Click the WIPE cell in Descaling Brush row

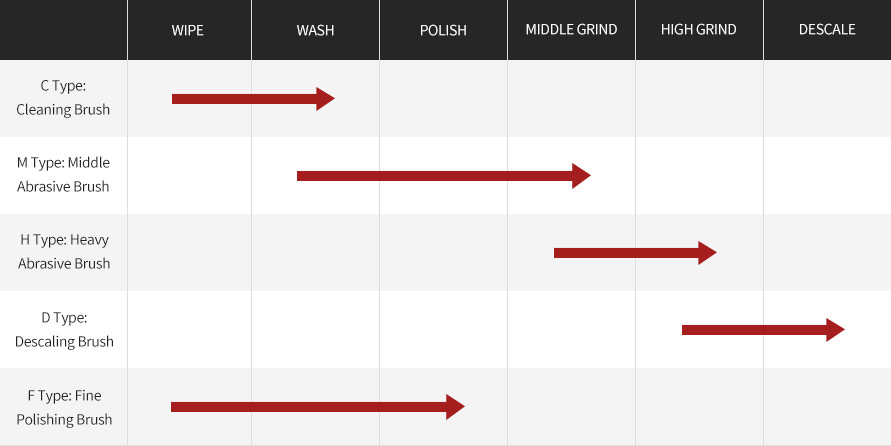pyautogui.click(x=189, y=329)
